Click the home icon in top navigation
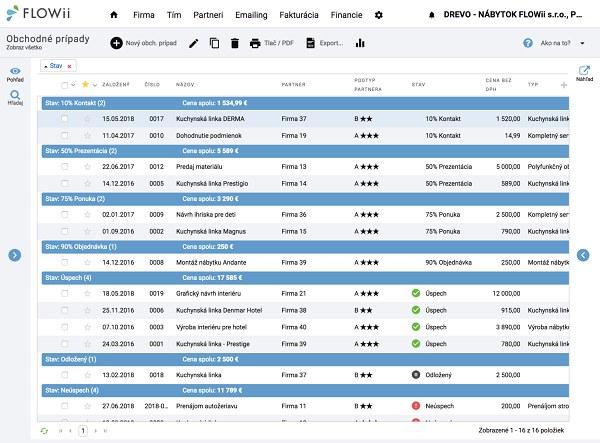 pos(113,15)
